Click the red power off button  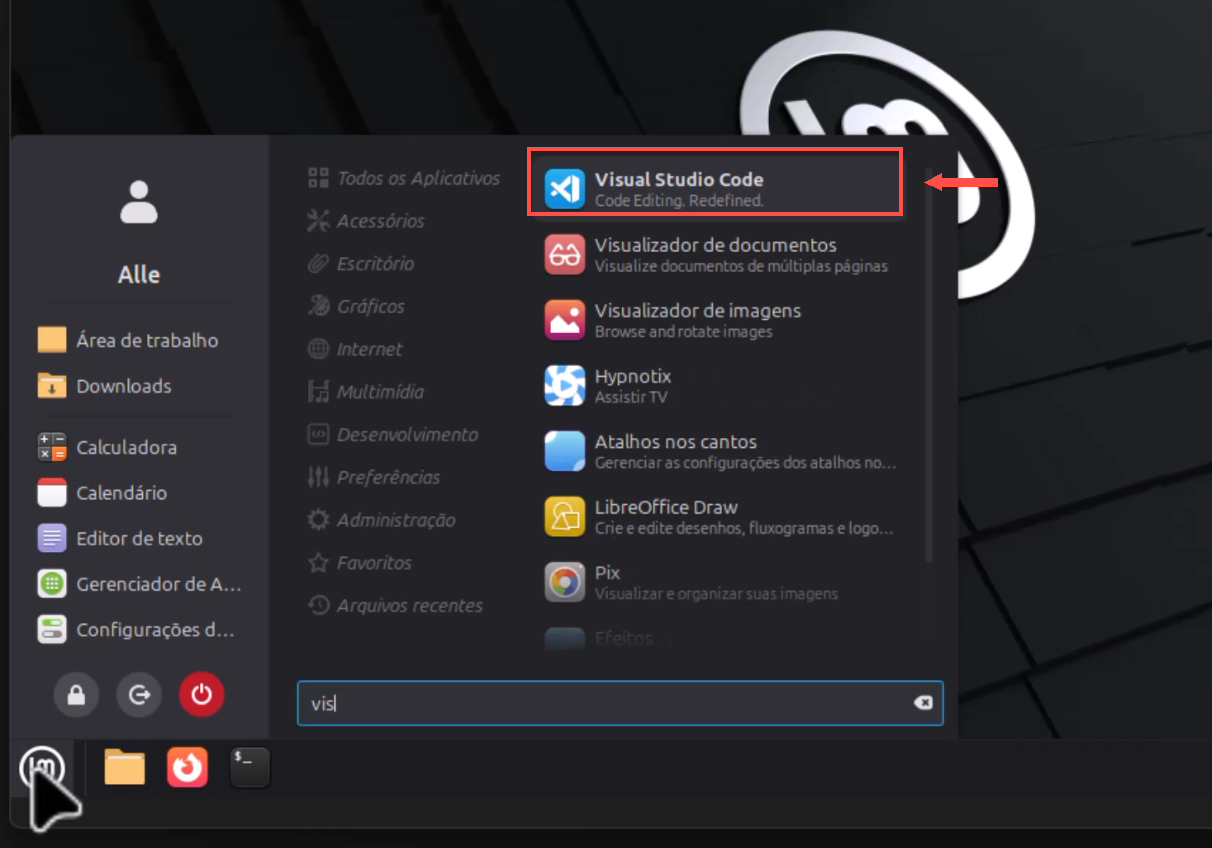click(x=202, y=695)
